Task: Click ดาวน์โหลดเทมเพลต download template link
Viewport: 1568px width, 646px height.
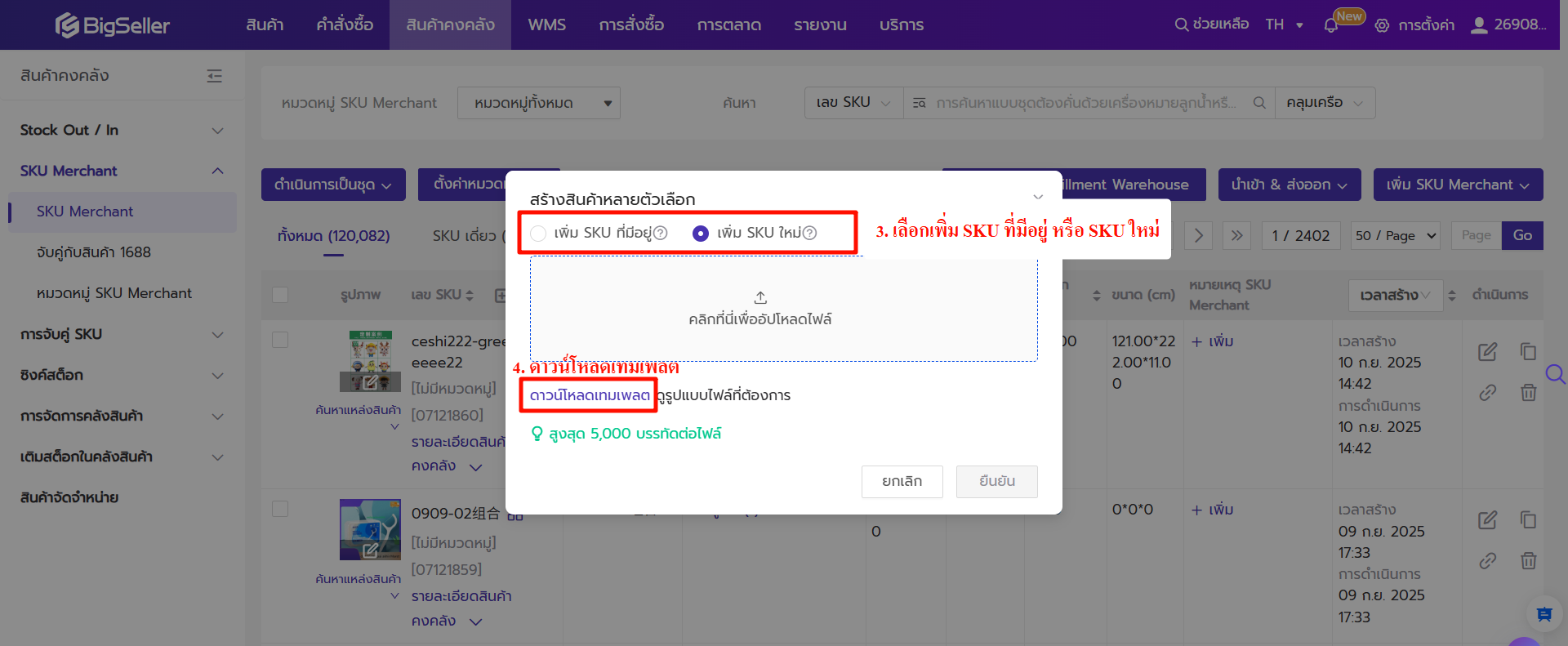Action: coord(590,395)
